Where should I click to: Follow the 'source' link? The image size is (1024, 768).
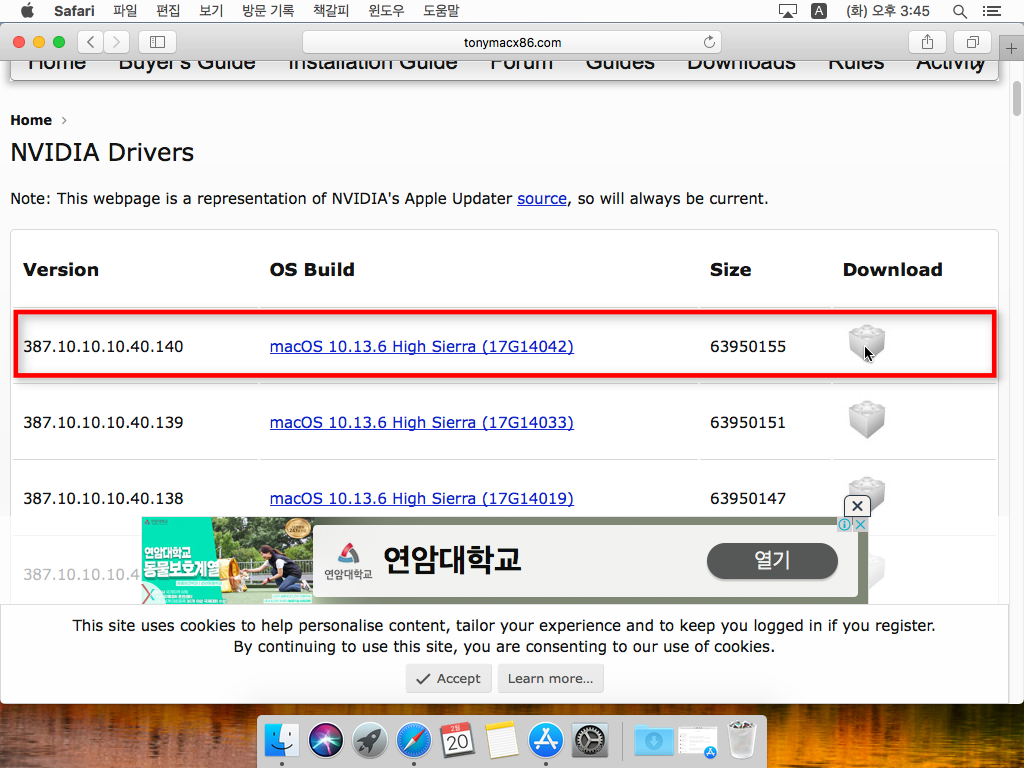tap(542, 199)
